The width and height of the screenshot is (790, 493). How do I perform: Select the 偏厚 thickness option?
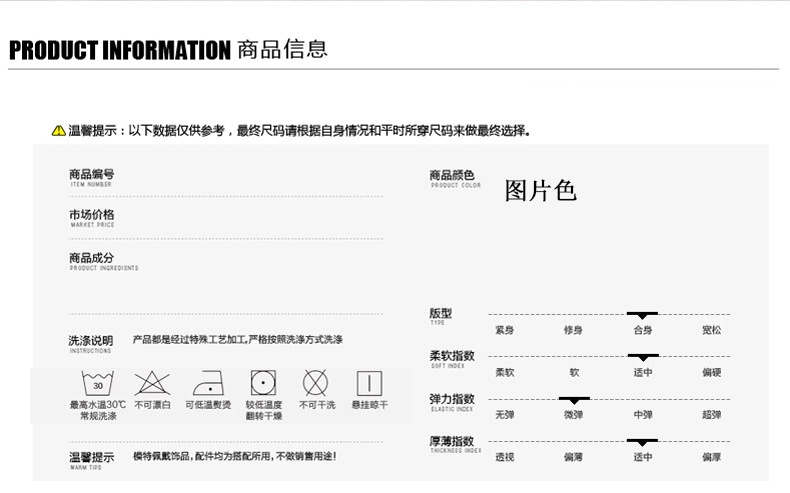coord(712,457)
